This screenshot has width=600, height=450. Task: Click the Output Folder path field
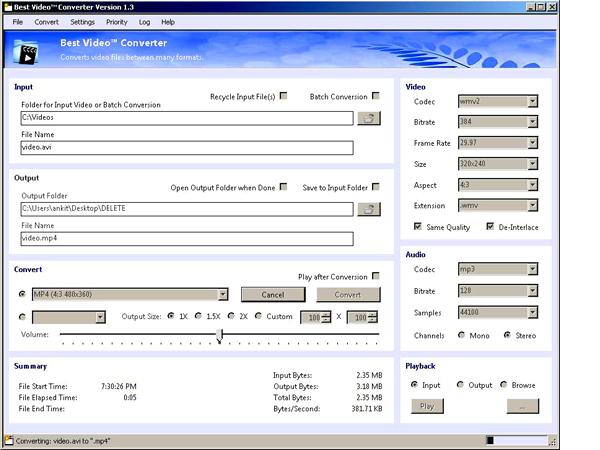click(187, 209)
